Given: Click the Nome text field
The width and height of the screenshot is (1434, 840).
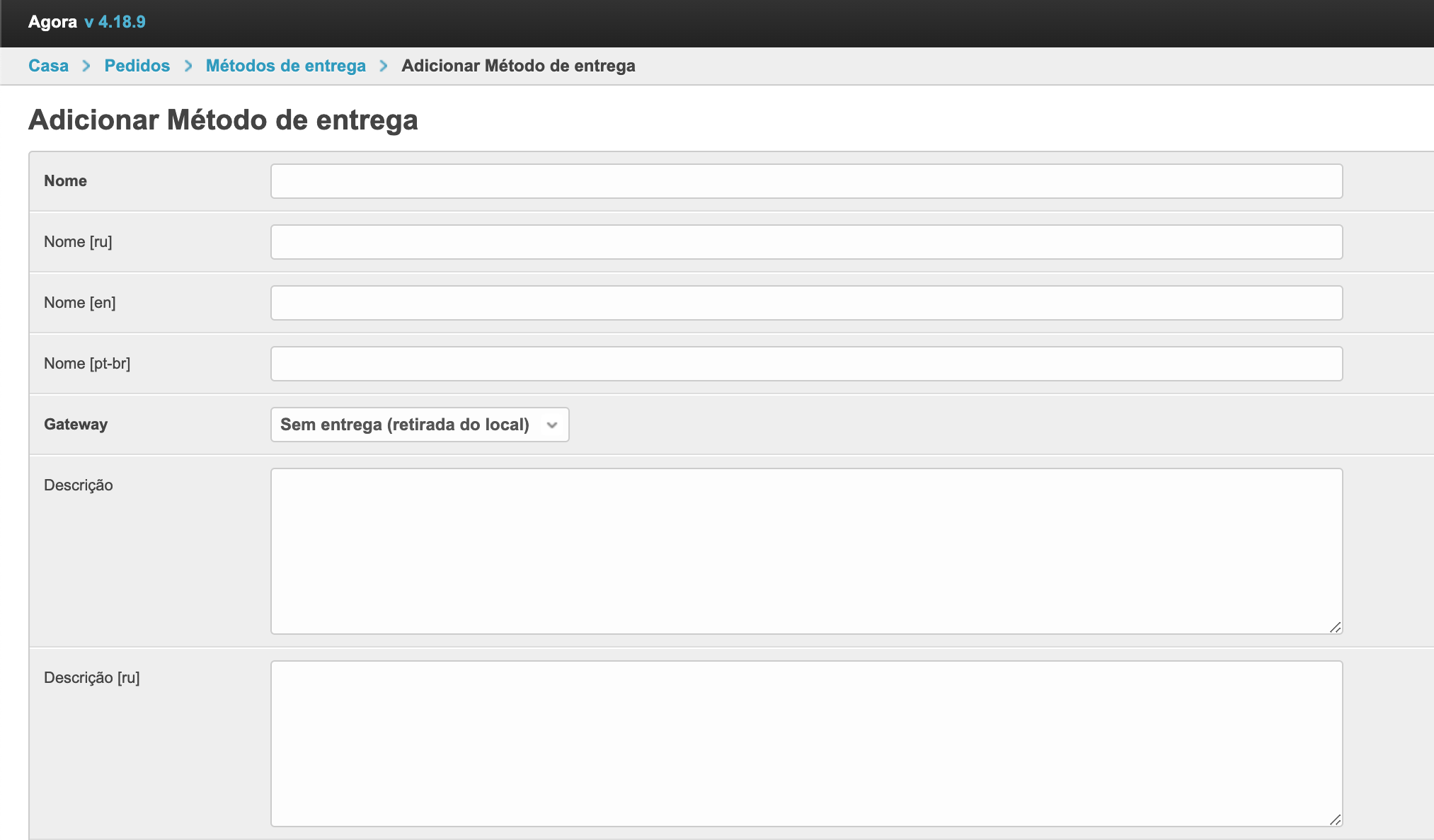Looking at the screenshot, I should tap(806, 181).
